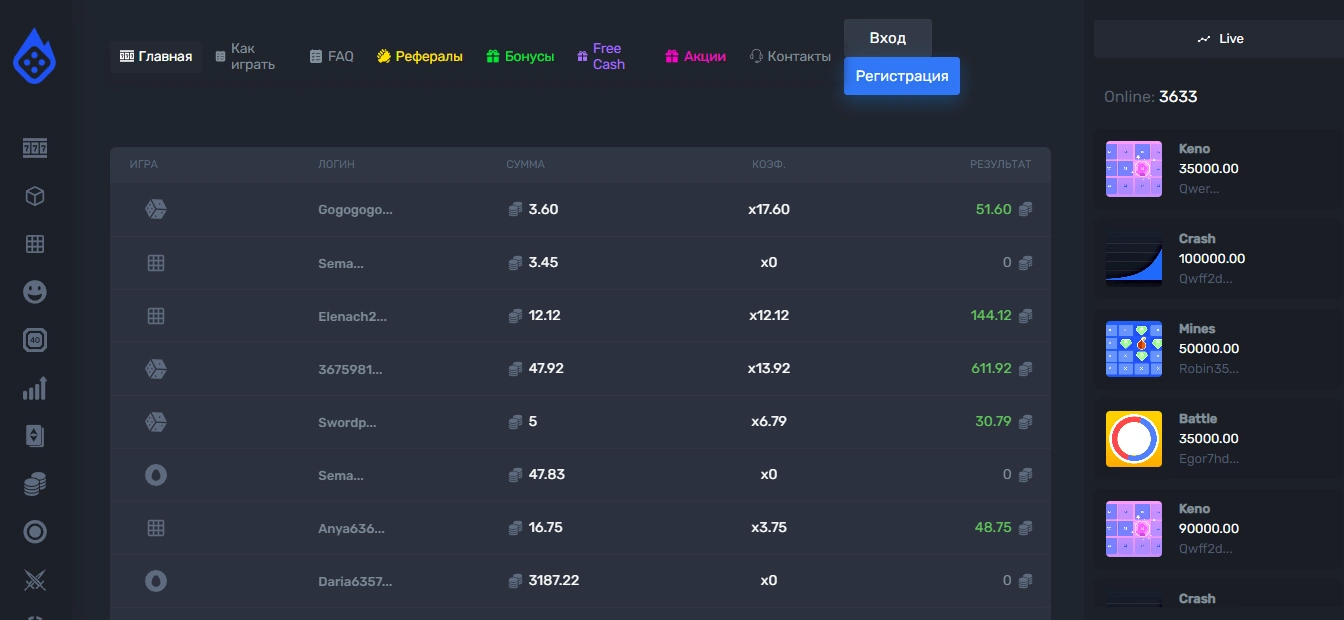Open the mines grid game in sidebar
The width and height of the screenshot is (1344, 620).
pyautogui.click(x=35, y=244)
